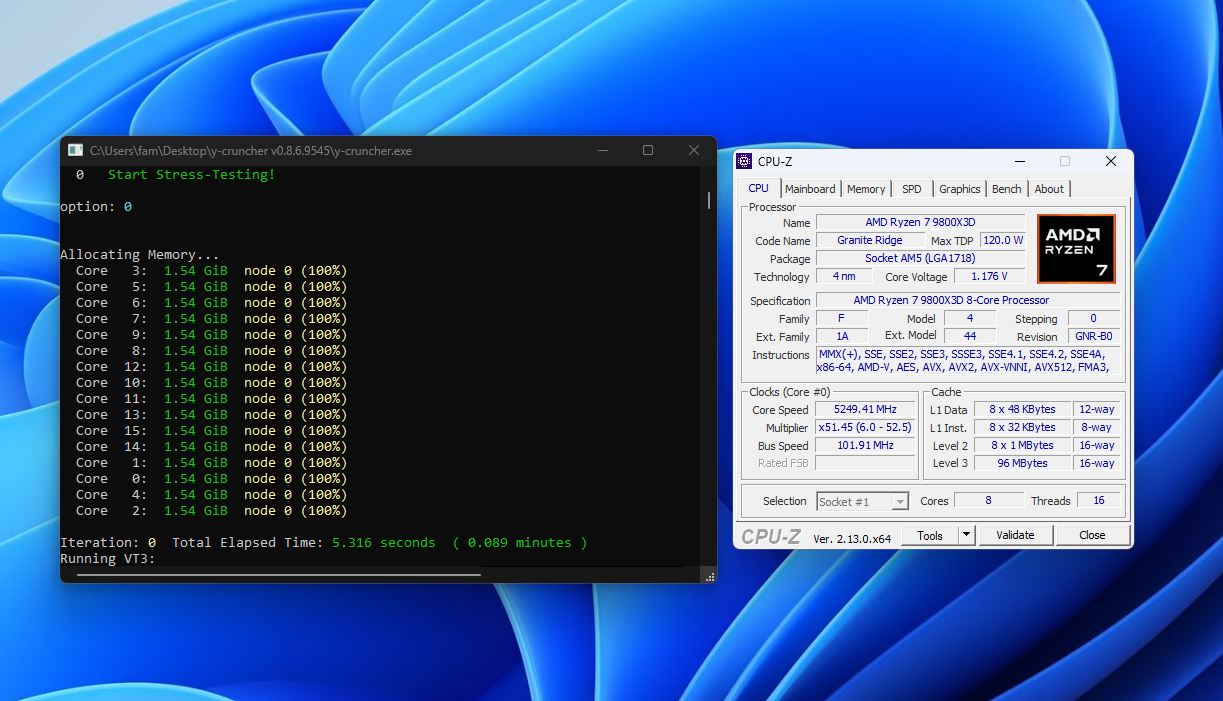Open the Bench tab
1223x701 pixels.
pyautogui.click(x=1006, y=189)
